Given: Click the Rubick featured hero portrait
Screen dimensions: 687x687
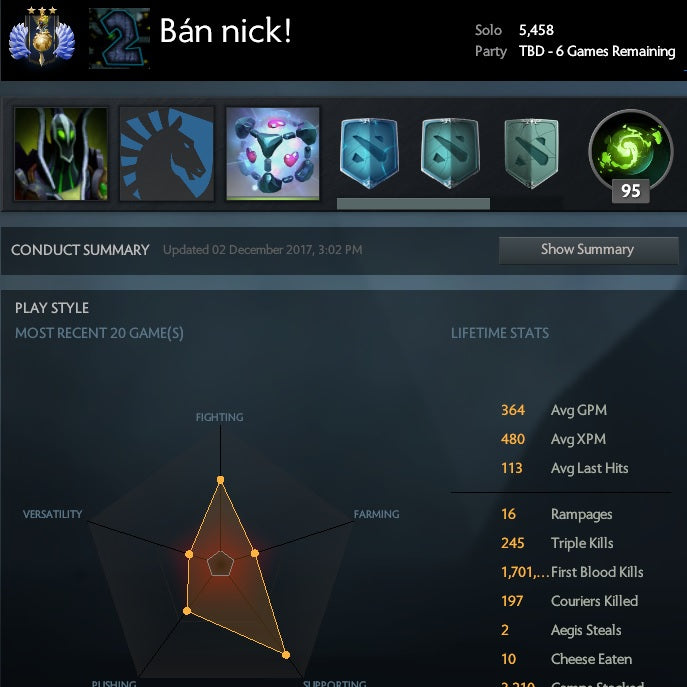Looking at the screenshot, I should tap(61, 154).
